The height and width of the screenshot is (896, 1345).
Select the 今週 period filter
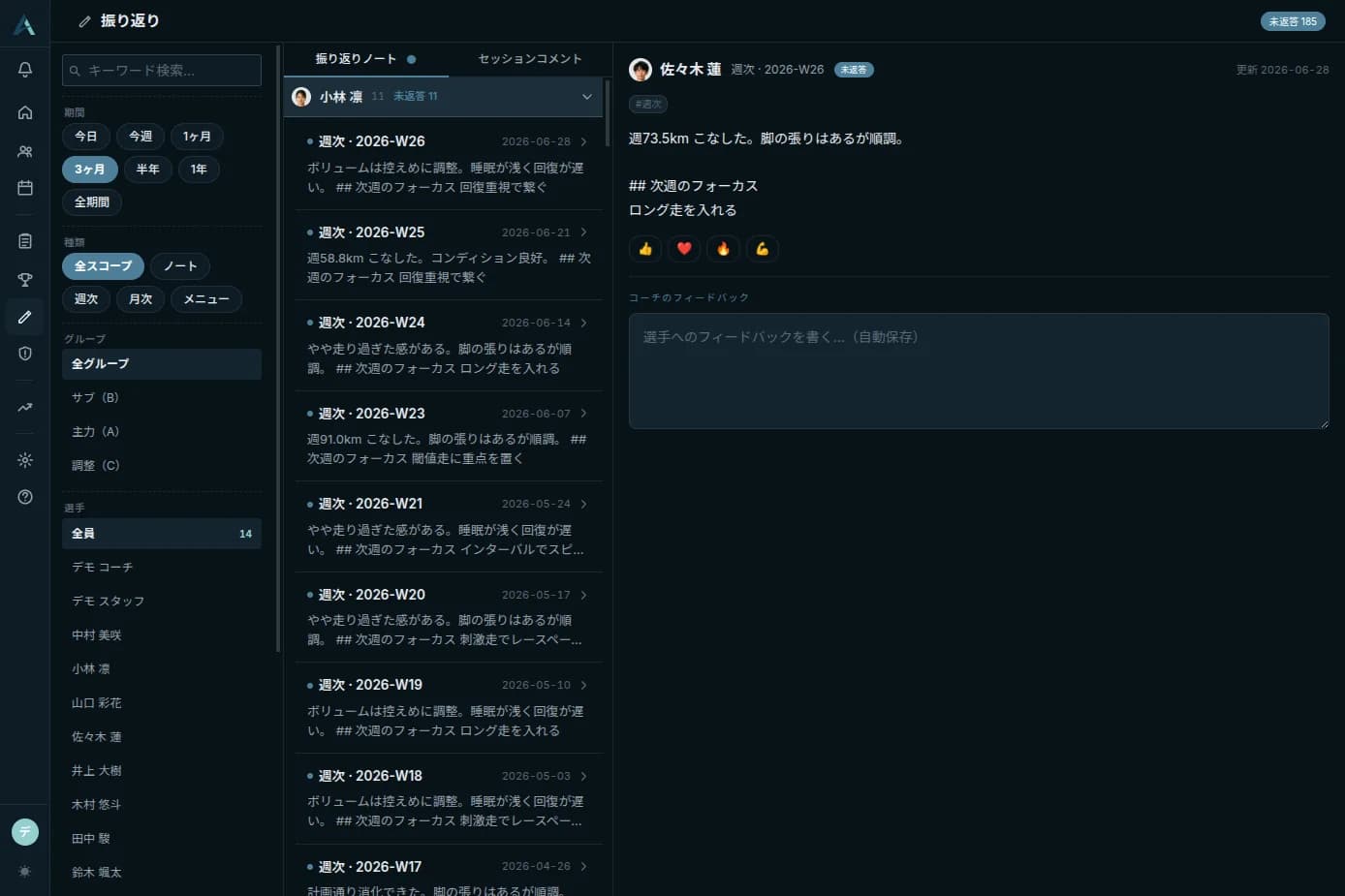click(141, 137)
